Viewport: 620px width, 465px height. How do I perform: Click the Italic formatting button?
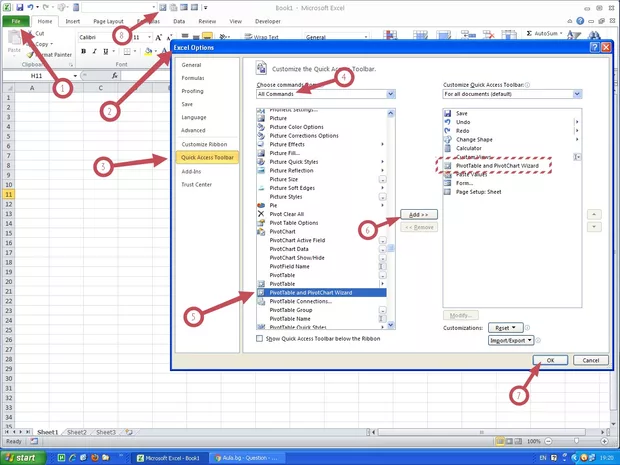[95, 51]
